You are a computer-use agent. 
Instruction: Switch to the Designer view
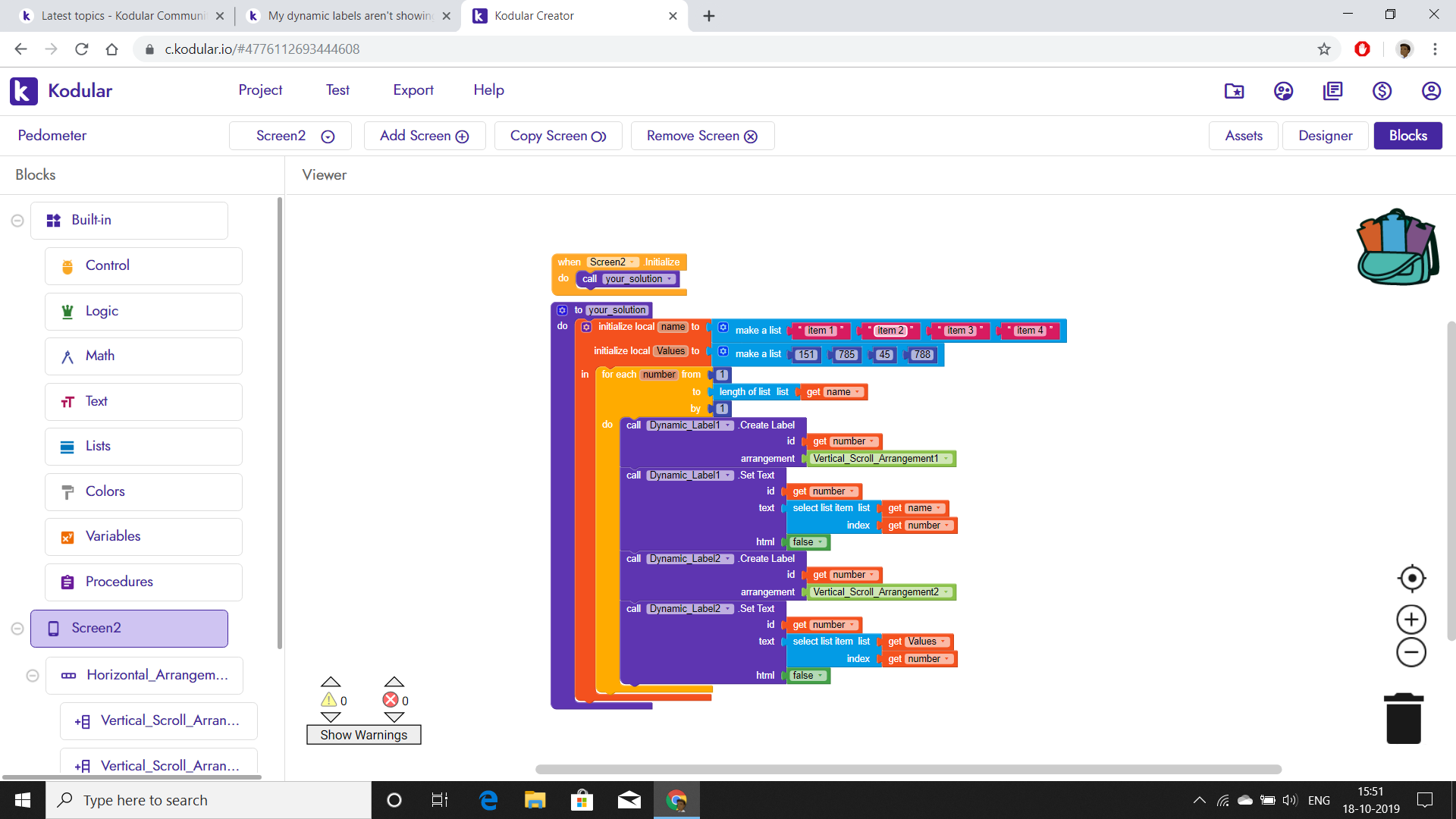click(1325, 136)
